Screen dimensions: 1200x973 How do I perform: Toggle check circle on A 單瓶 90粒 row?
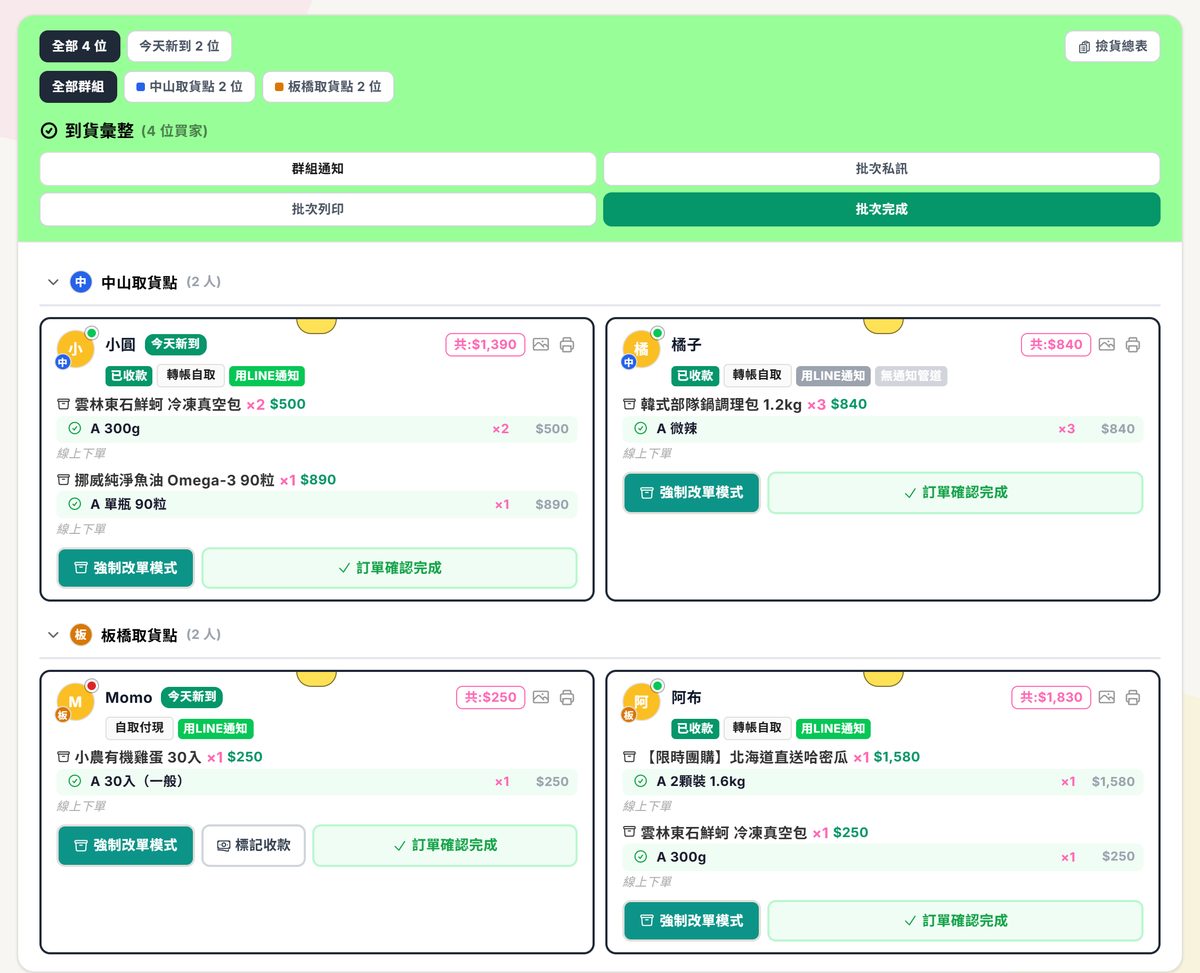pyautogui.click(x=75, y=504)
